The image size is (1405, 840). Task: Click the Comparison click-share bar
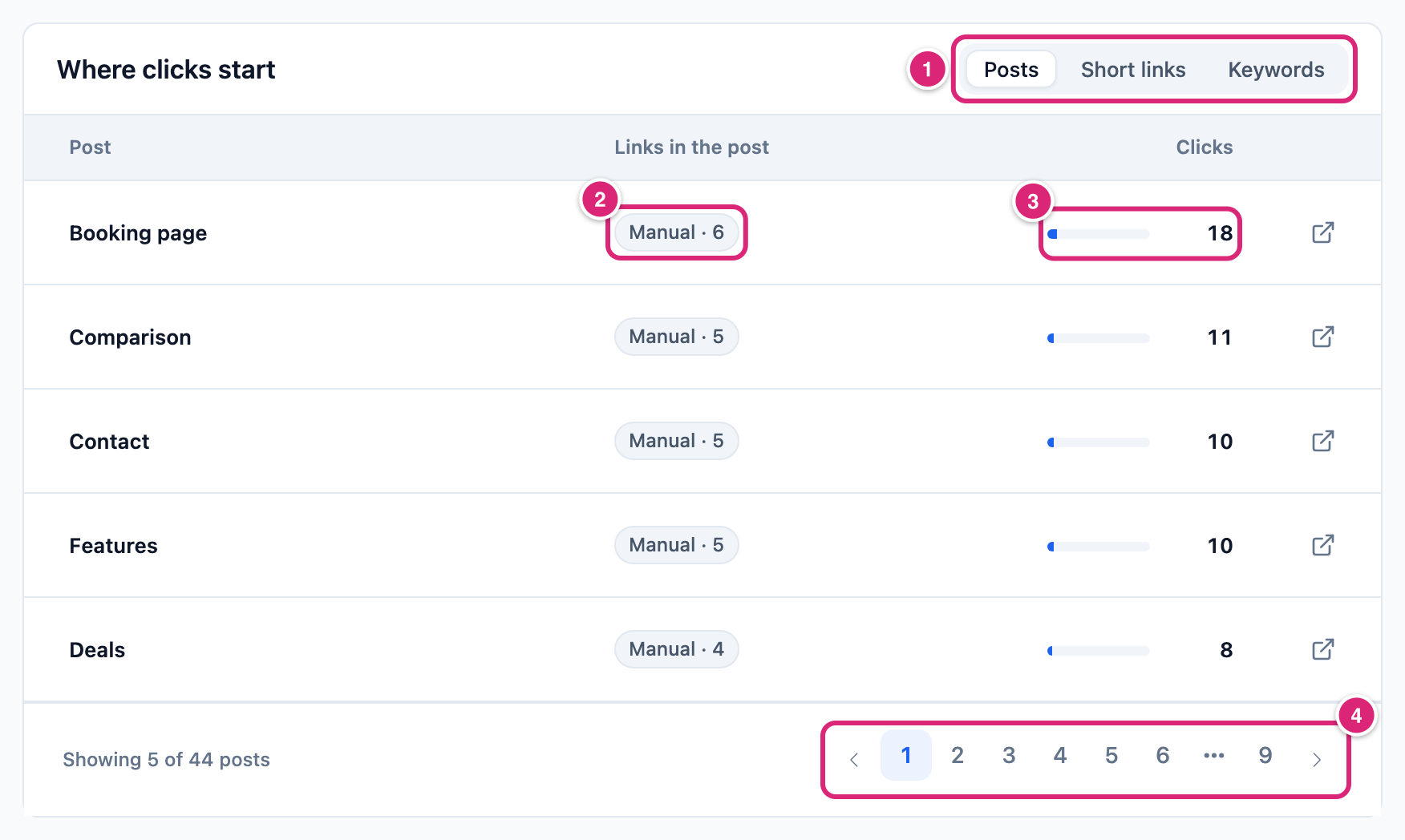[x=1098, y=338]
